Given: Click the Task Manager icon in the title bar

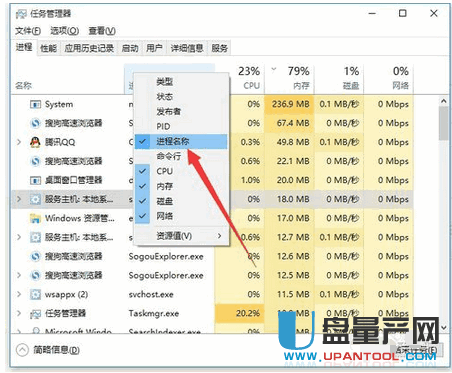Looking at the screenshot, I should pyautogui.click(x=21, y=14).
